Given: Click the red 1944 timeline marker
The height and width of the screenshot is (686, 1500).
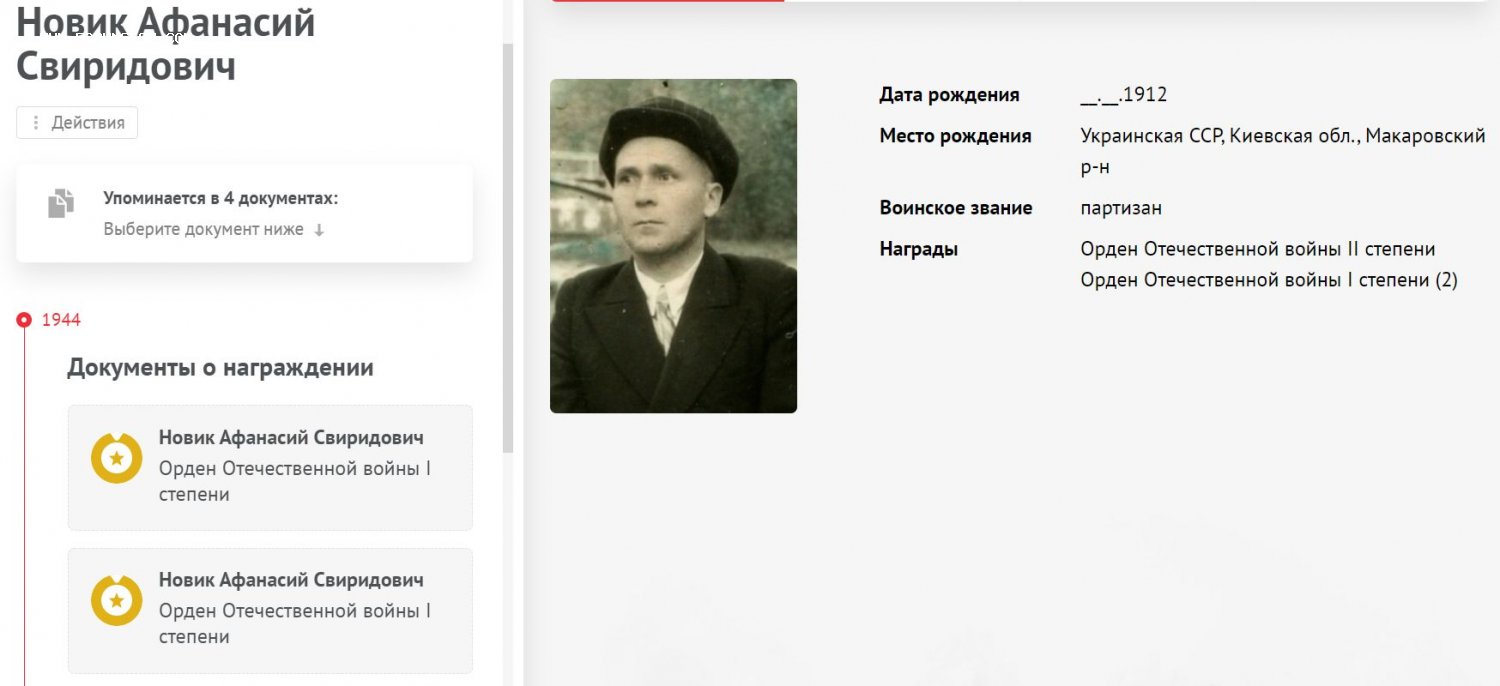Looking at the screenshot, I should [x=24, y=320].
